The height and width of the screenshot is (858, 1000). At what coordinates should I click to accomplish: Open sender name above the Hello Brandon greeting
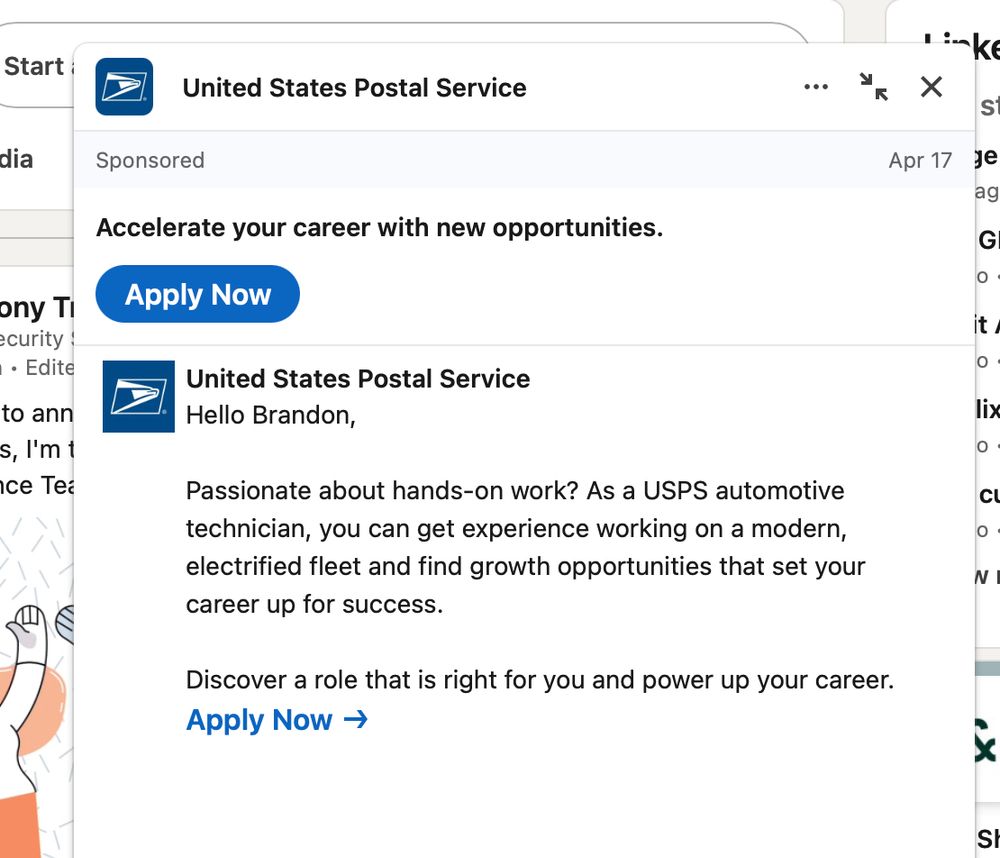click(x=358, y=379)
